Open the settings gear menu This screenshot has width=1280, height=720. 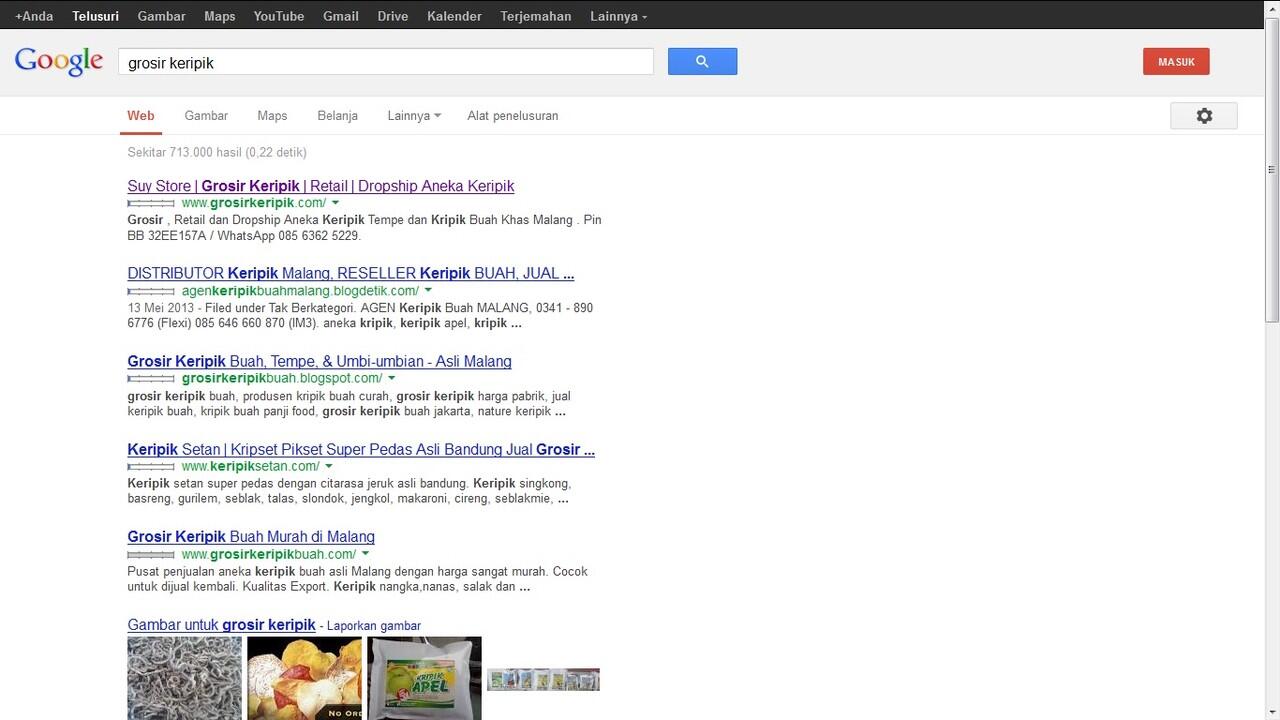tap(1204, 116)
